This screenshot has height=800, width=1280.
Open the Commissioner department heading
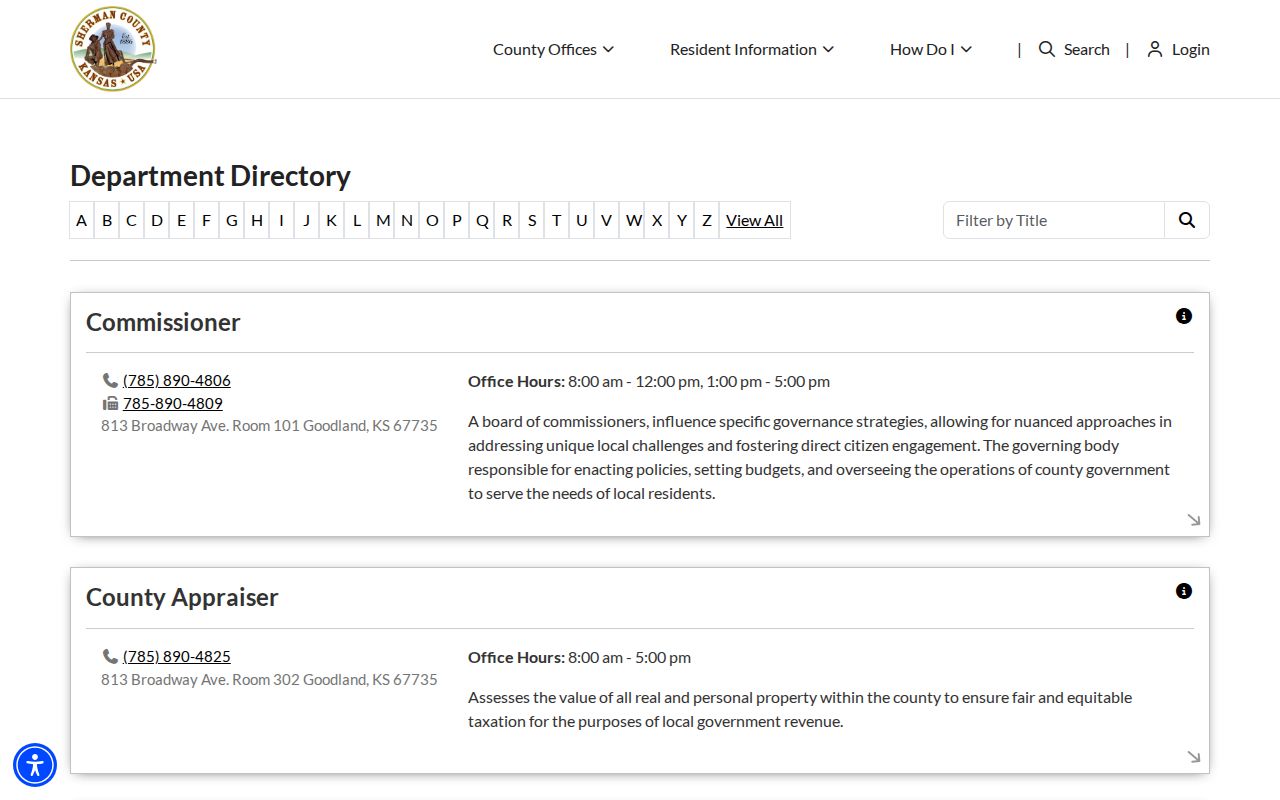163,322
